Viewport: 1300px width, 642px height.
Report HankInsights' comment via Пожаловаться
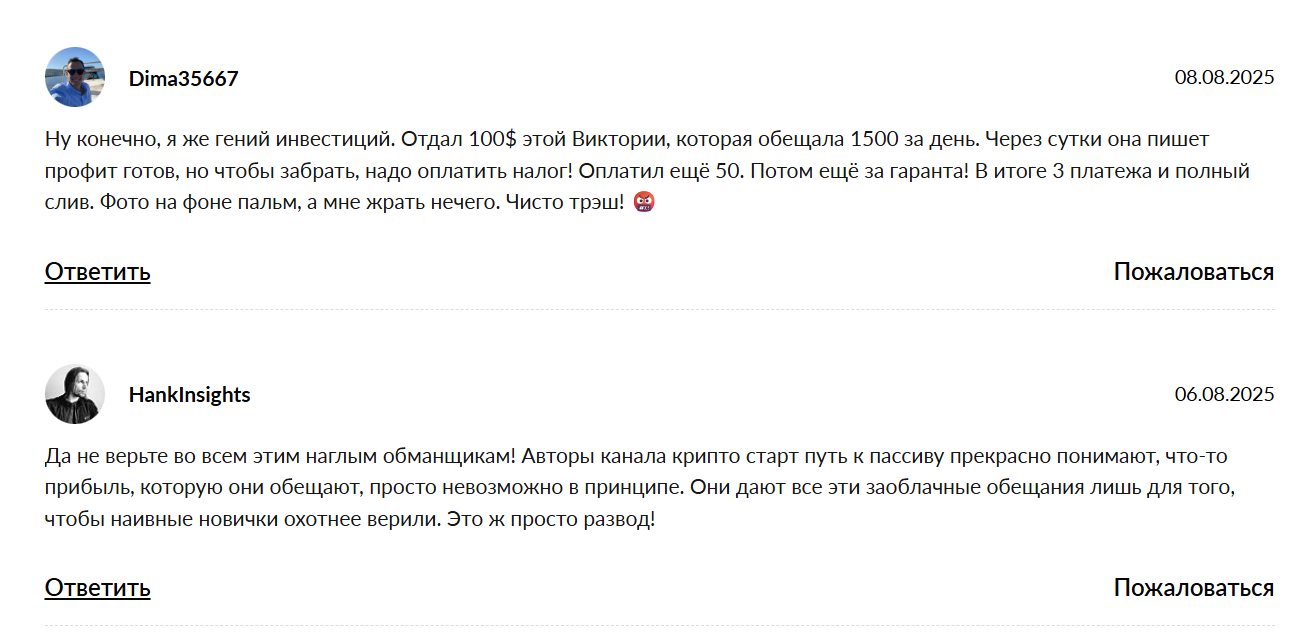click(1194, 587)
